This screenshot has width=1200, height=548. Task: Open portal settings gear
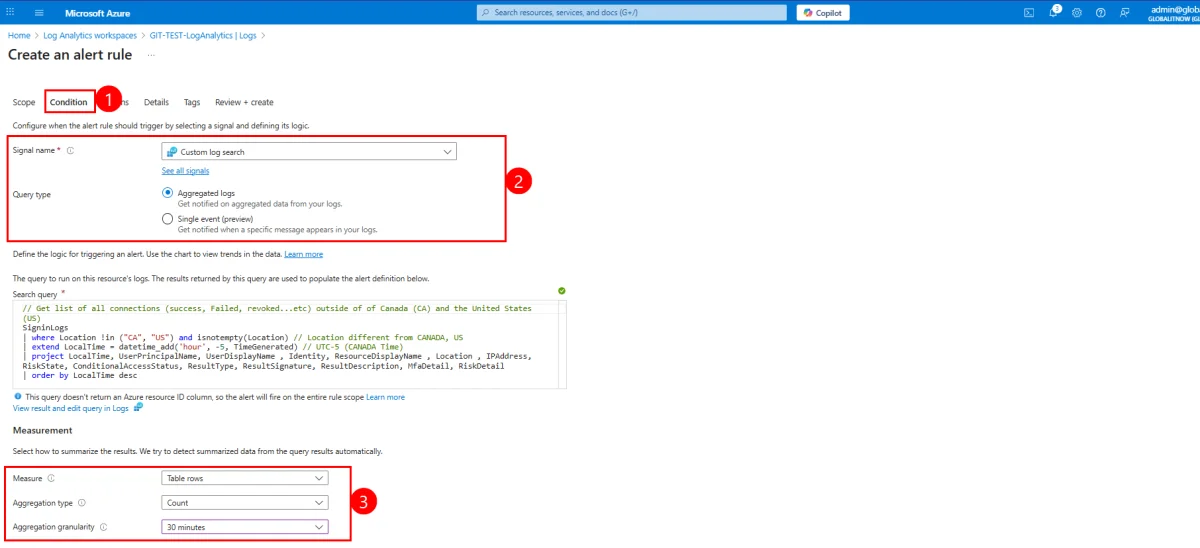(1077, 13)
